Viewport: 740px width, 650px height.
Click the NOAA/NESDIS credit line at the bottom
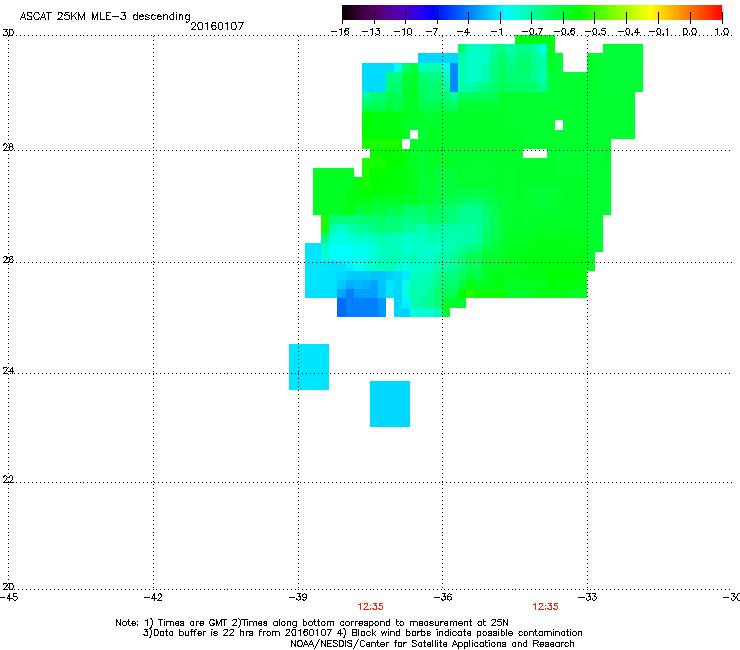pos(432,644)
